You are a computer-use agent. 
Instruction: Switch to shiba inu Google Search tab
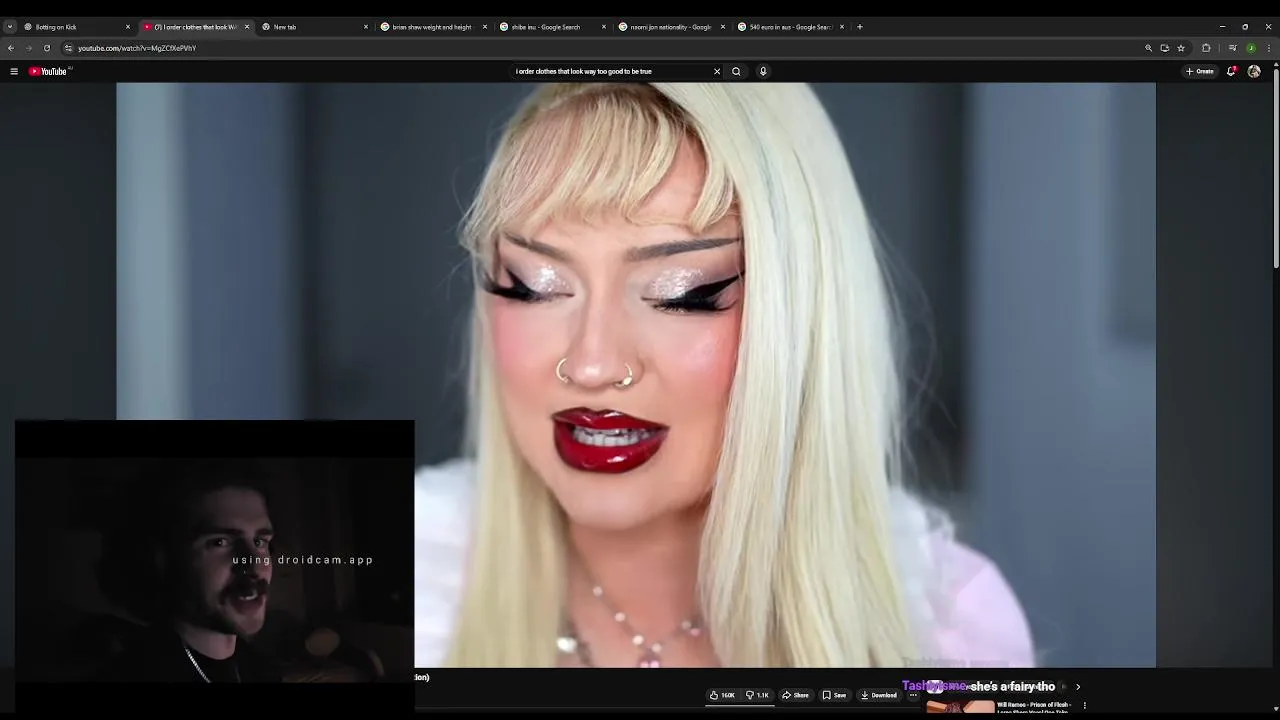pos(552,27)
